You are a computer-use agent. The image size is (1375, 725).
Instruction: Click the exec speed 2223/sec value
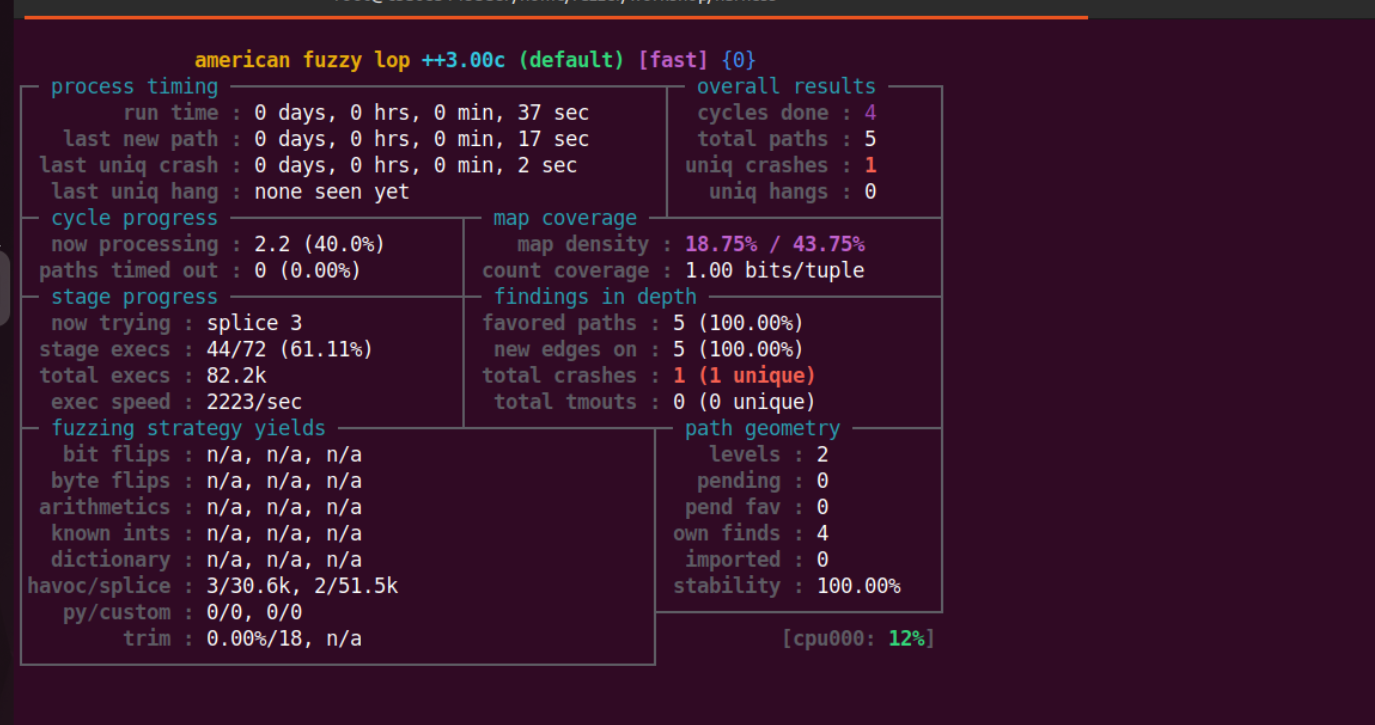pyautogui.click(x=254, y=402)
